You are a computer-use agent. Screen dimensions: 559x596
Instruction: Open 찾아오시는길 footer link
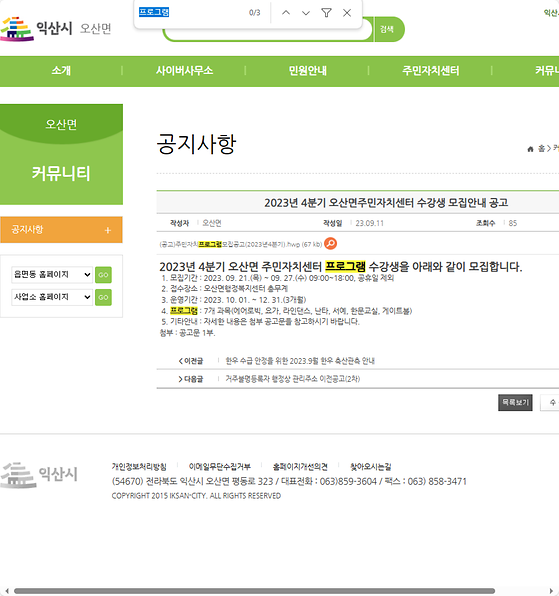pyautogui.click(x=371, y=466)
